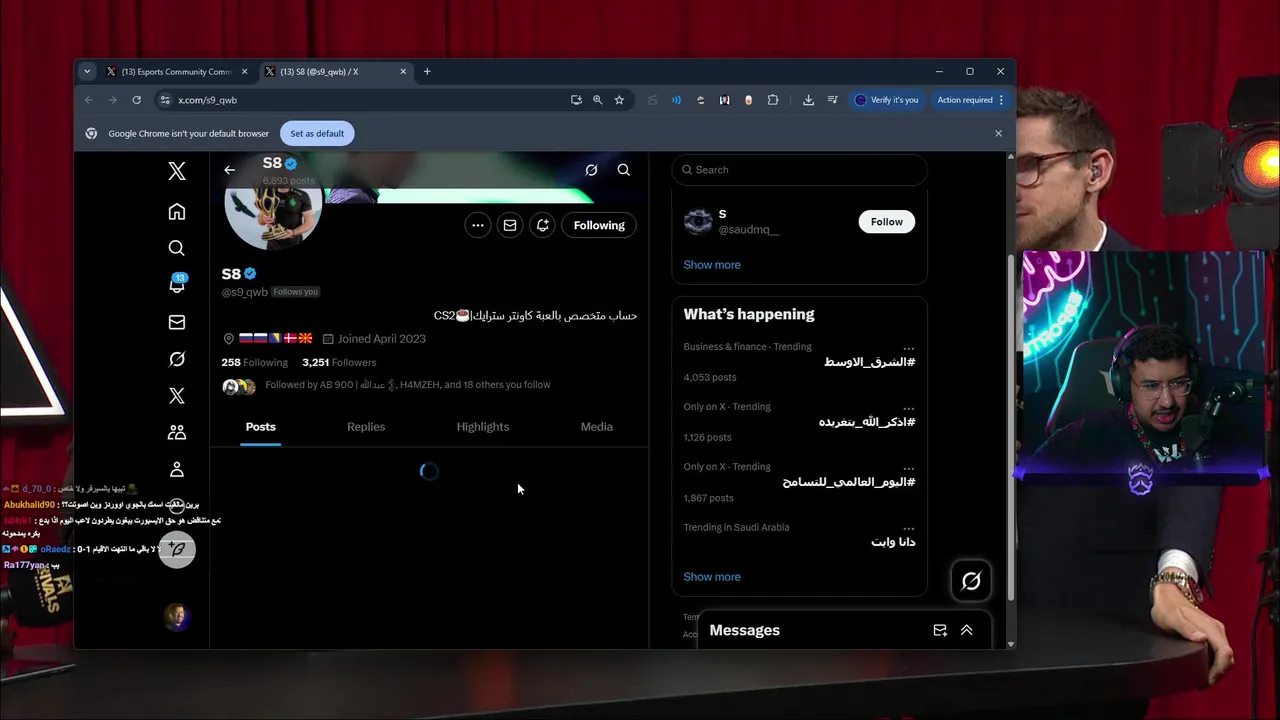Open trend #الشرق_الاوسط
The width and height of the screenshot is (1280, 720).
(869, 362)
